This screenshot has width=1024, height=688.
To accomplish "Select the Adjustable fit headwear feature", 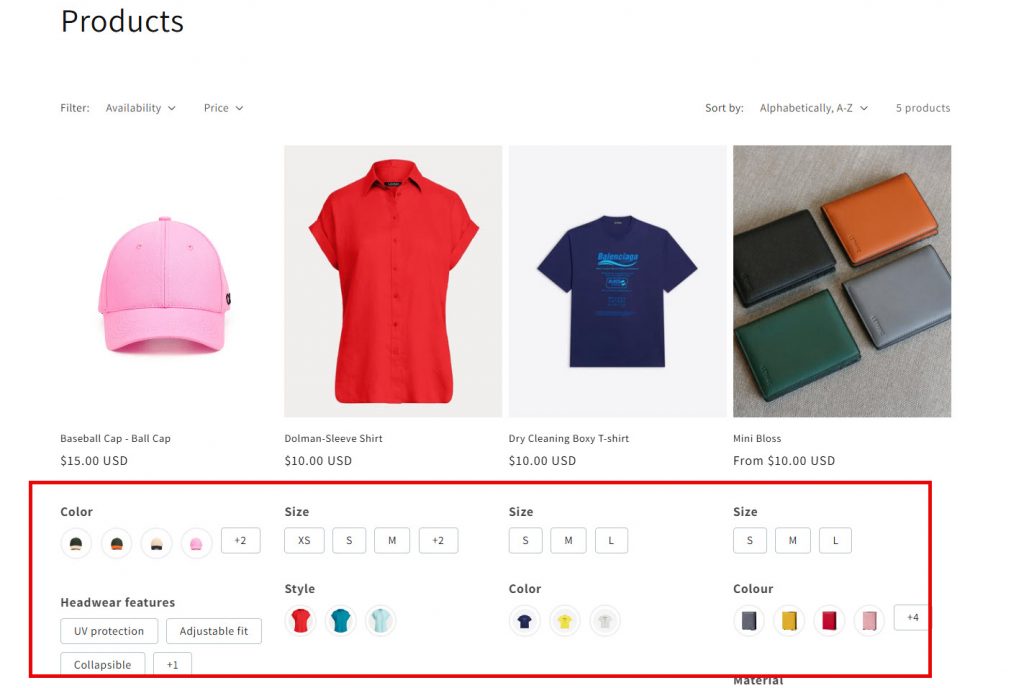I will click(x=214, y=631).
